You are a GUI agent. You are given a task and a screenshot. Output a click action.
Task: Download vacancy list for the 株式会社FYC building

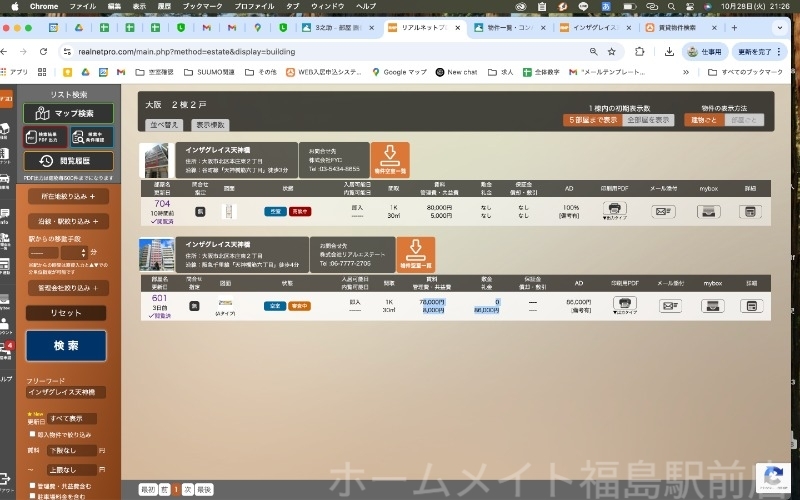coord(390,160)
